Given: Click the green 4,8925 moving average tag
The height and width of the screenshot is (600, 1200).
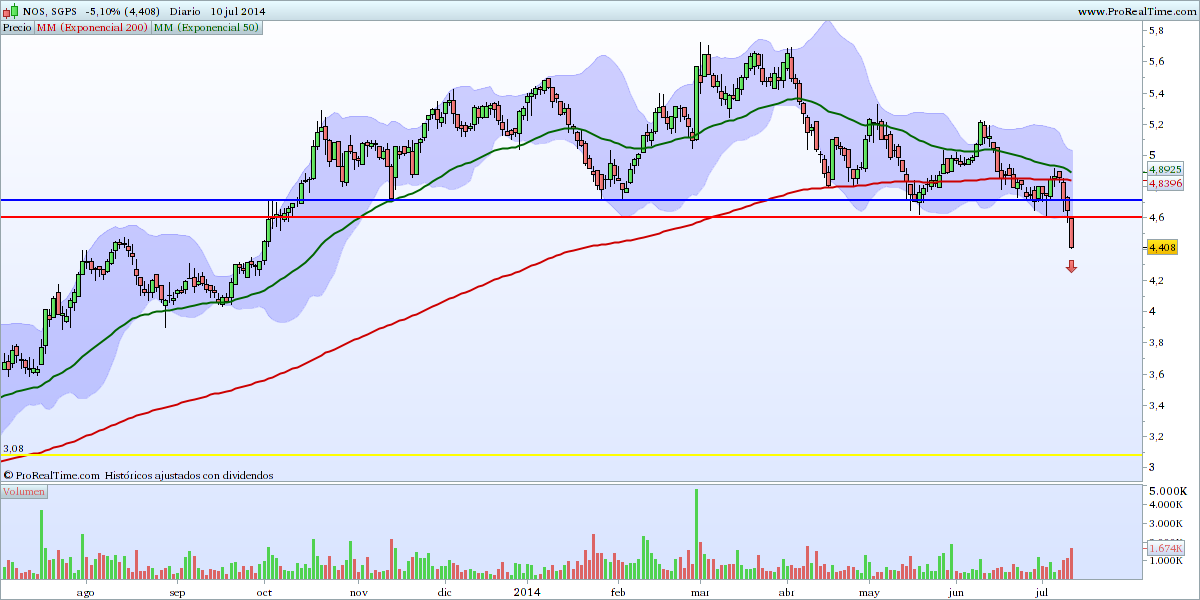Looking at the screenshot, I should pos(1166,171).
